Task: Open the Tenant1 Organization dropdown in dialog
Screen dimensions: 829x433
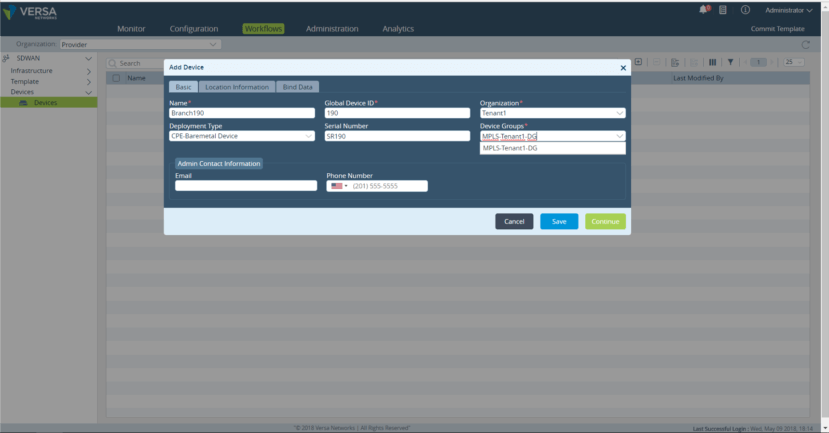Action: (552, 113)
